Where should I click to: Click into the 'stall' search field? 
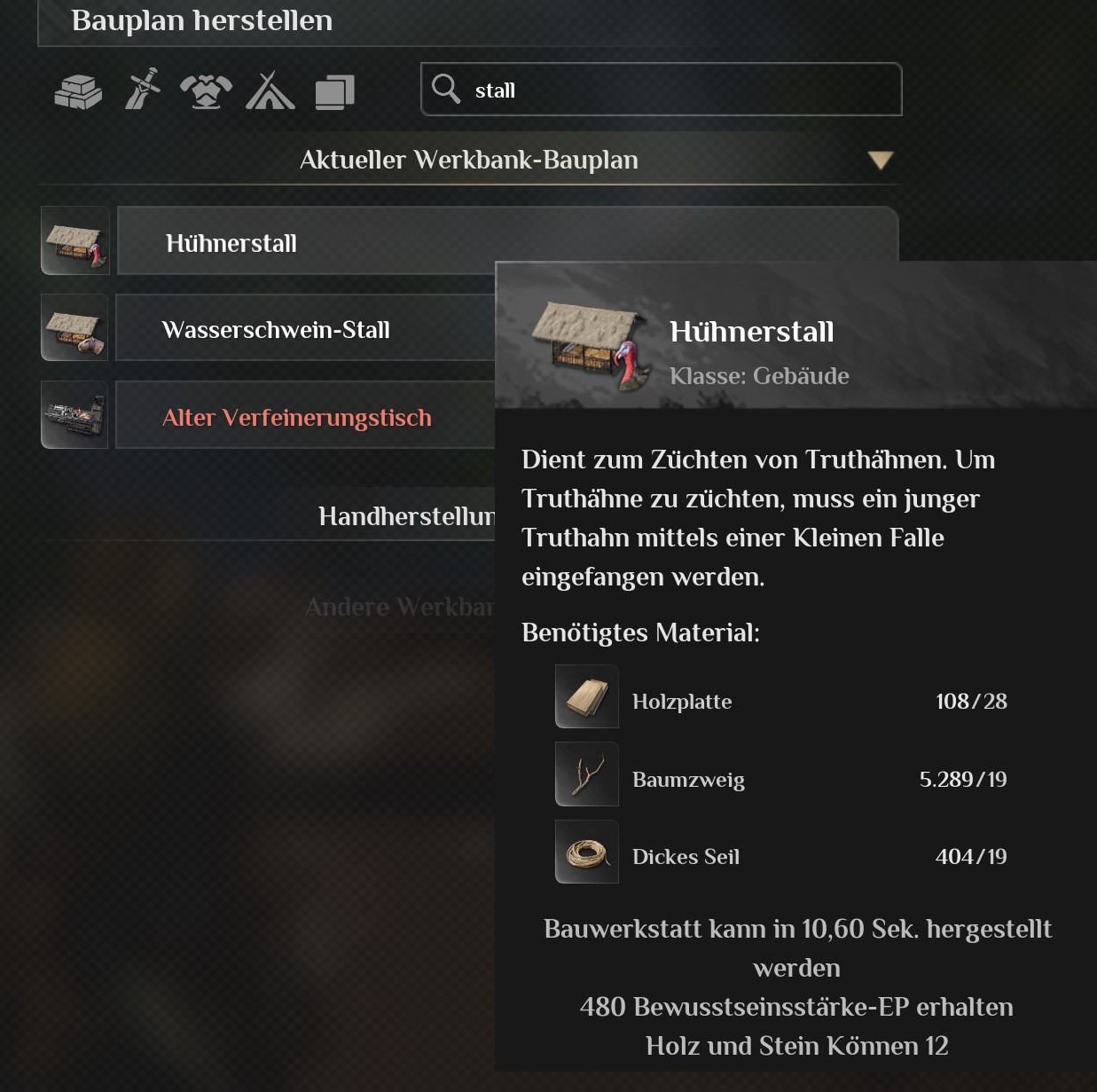[x=661, y=90]
